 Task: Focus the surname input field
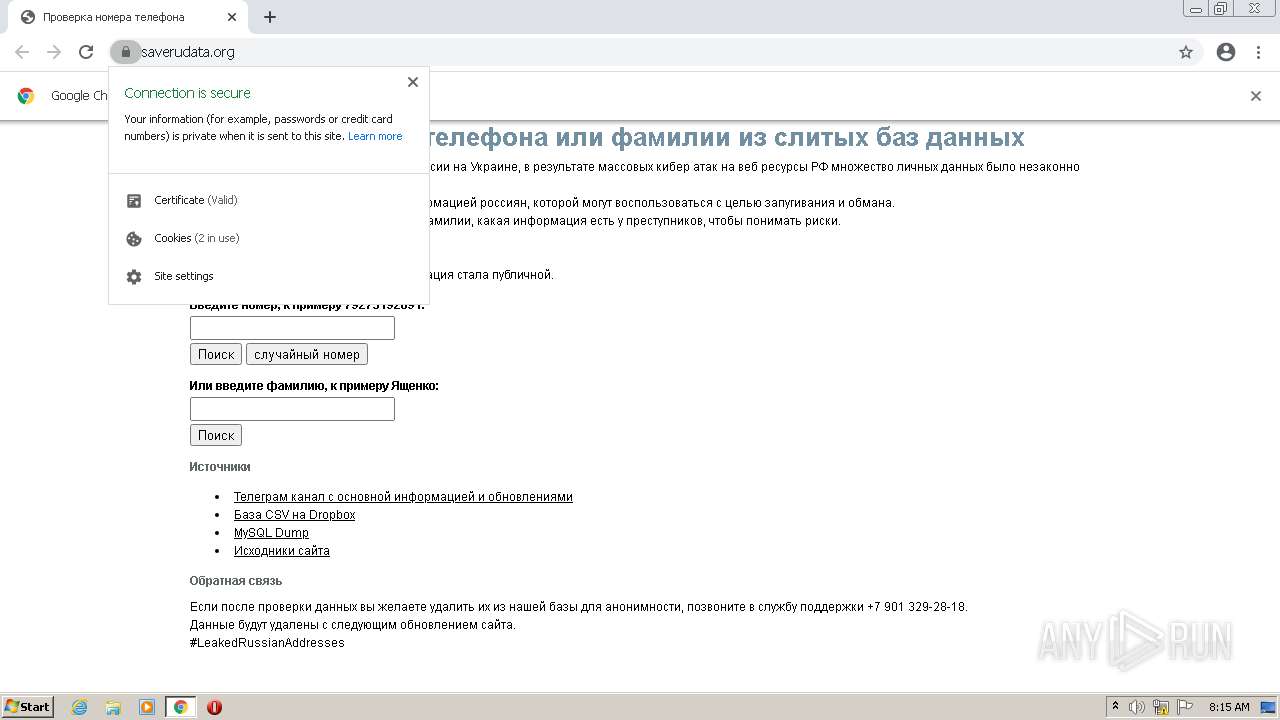pos(292,409)
